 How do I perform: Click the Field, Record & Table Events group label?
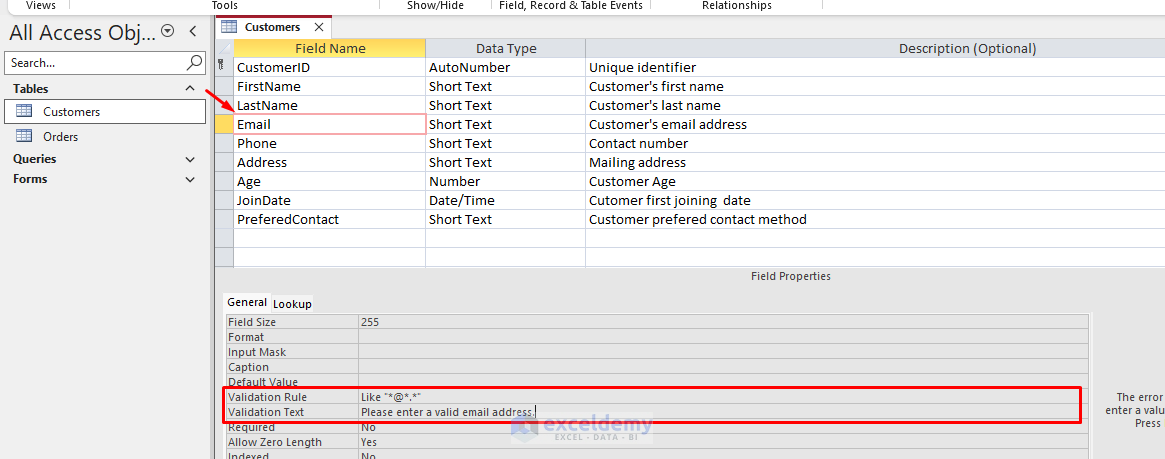(x=571, y=5)
